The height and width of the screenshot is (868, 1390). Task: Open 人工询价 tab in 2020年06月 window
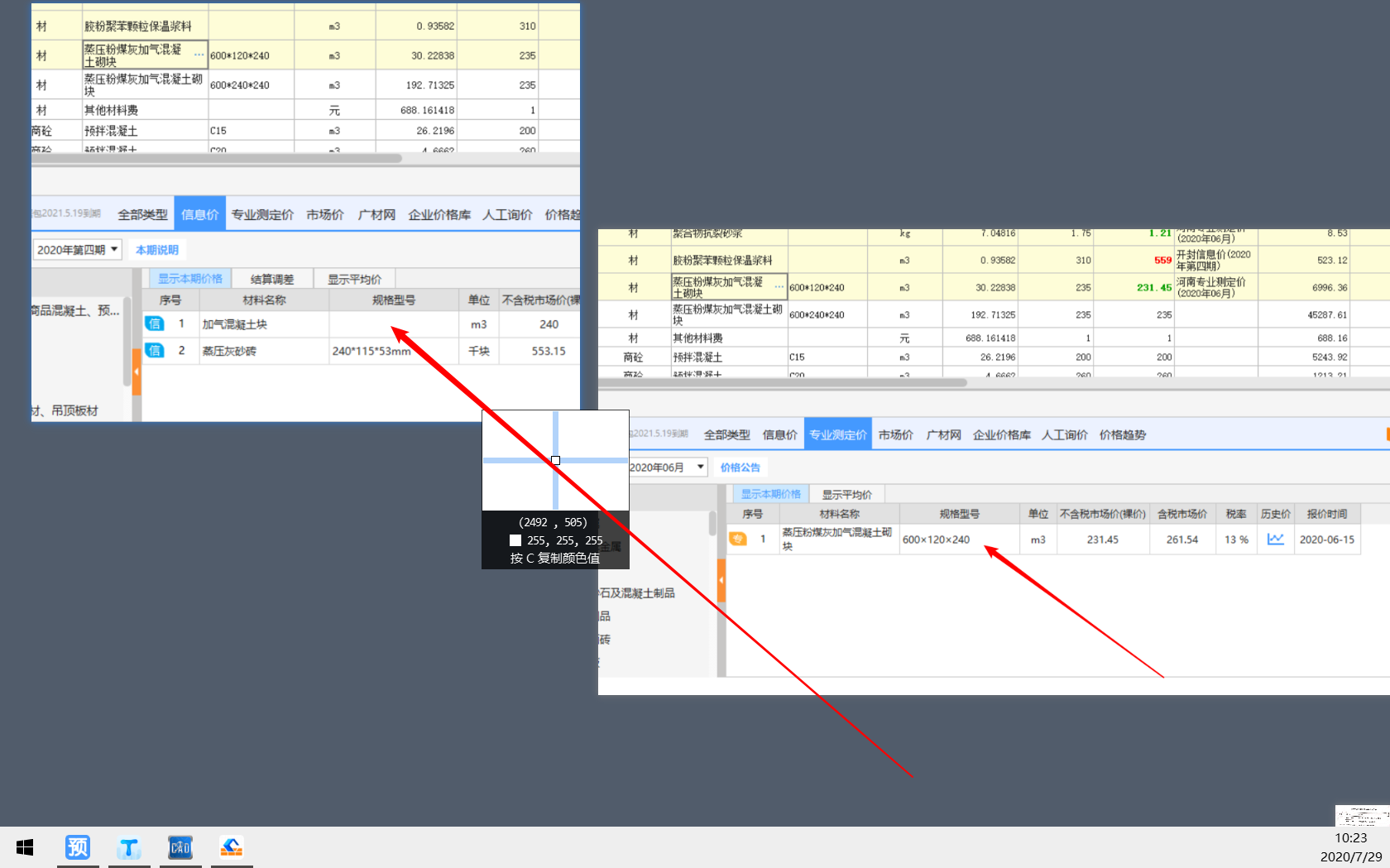coord(1064,435)
